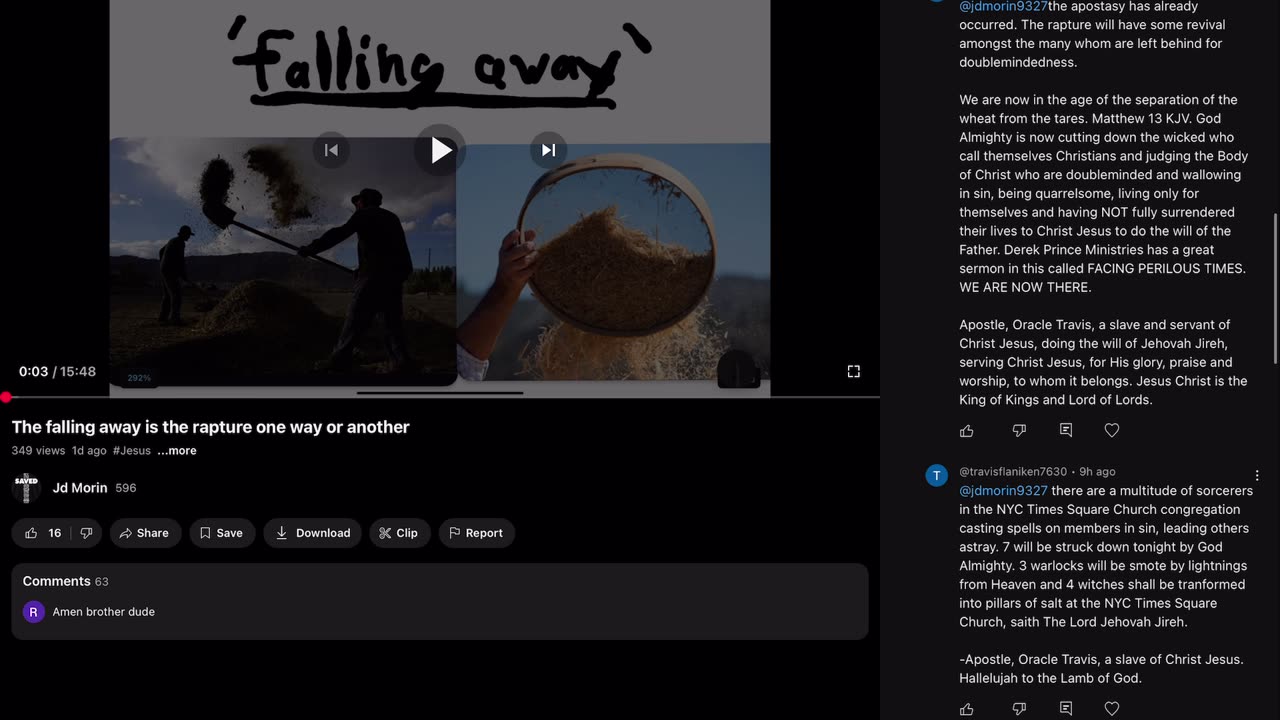Click the video title text

[x=211, y=427]
